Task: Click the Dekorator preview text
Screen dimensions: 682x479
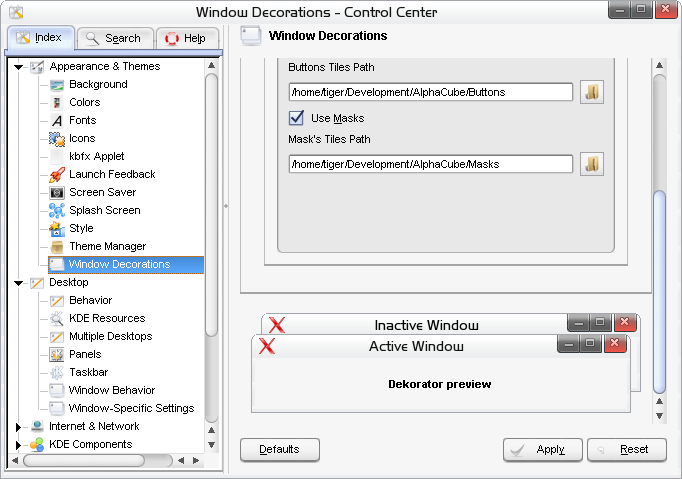Action: click(440, 384)
